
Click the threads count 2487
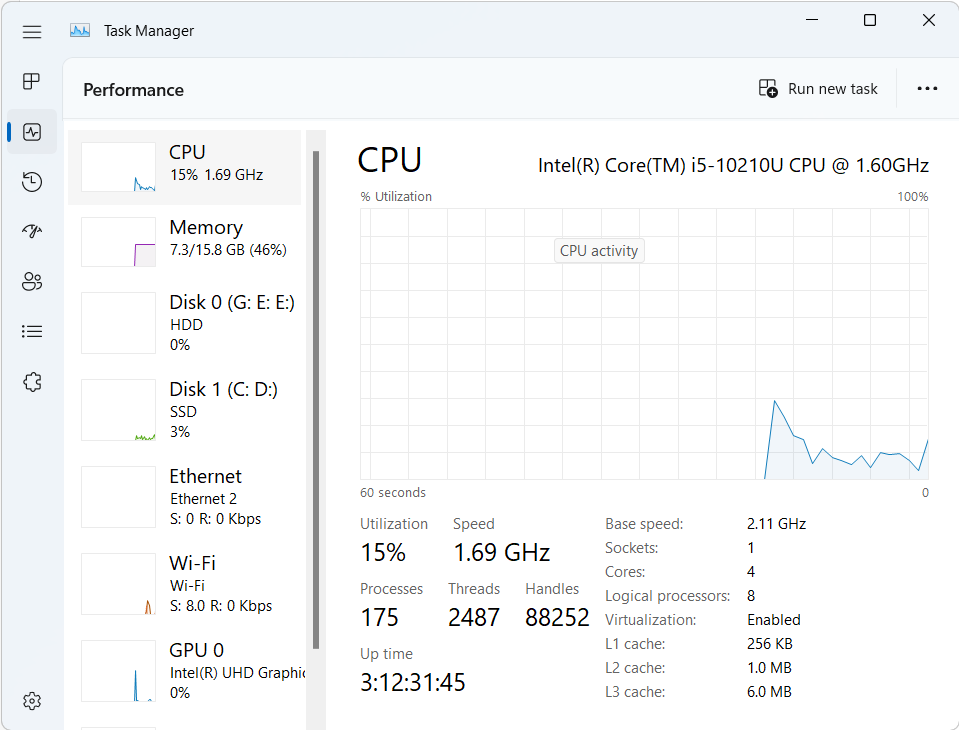[x=474, y=618]
